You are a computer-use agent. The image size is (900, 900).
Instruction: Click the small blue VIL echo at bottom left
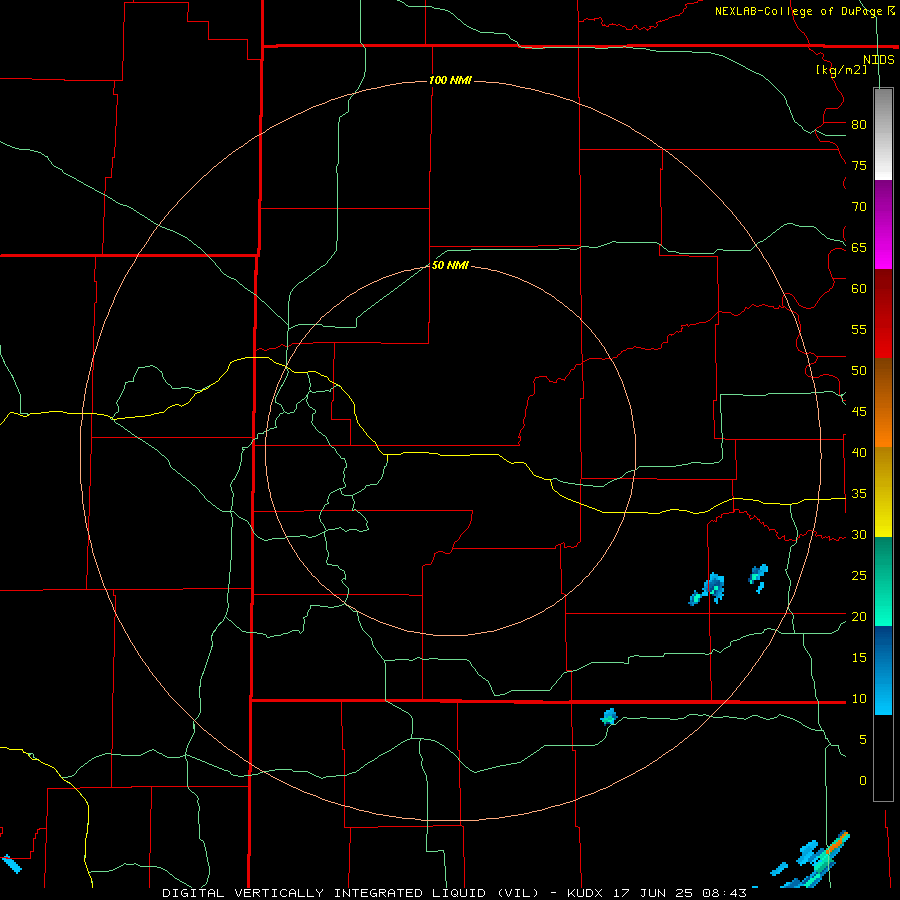(x=11, y=864)
